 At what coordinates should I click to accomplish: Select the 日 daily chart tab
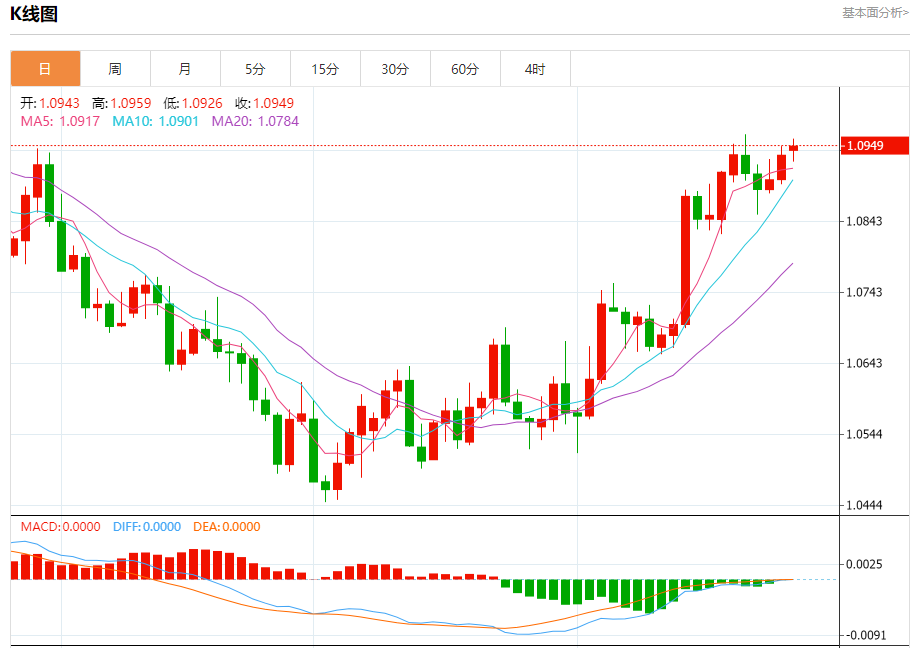[46, 69]
